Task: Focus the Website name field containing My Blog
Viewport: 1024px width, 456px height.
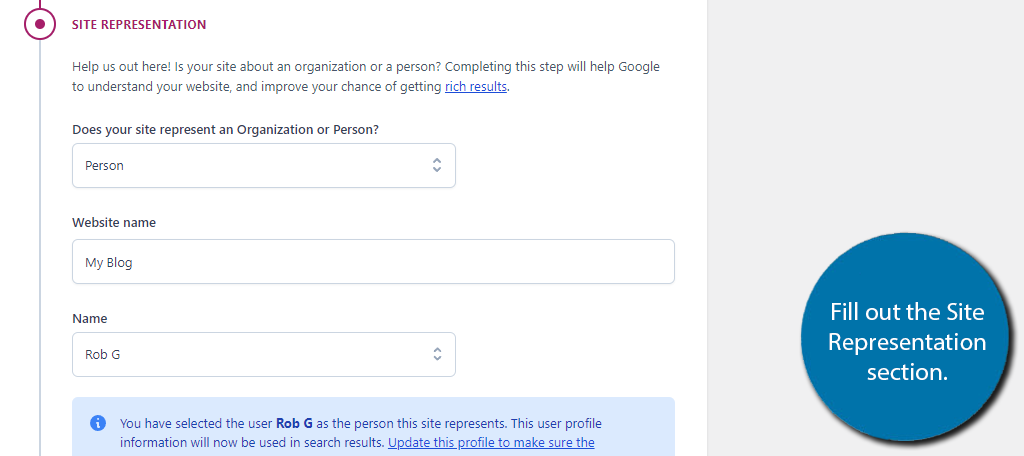Action: [373, 261]
